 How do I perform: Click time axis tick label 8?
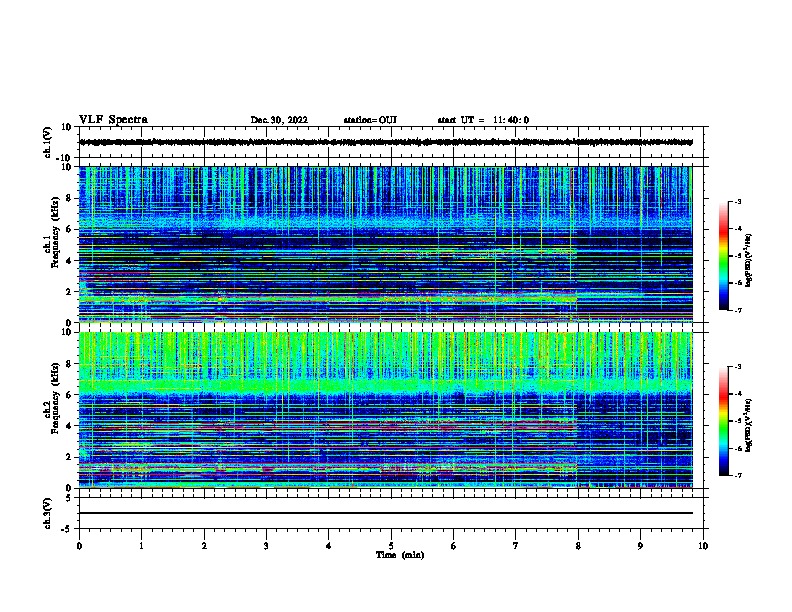tap(578, 546)
